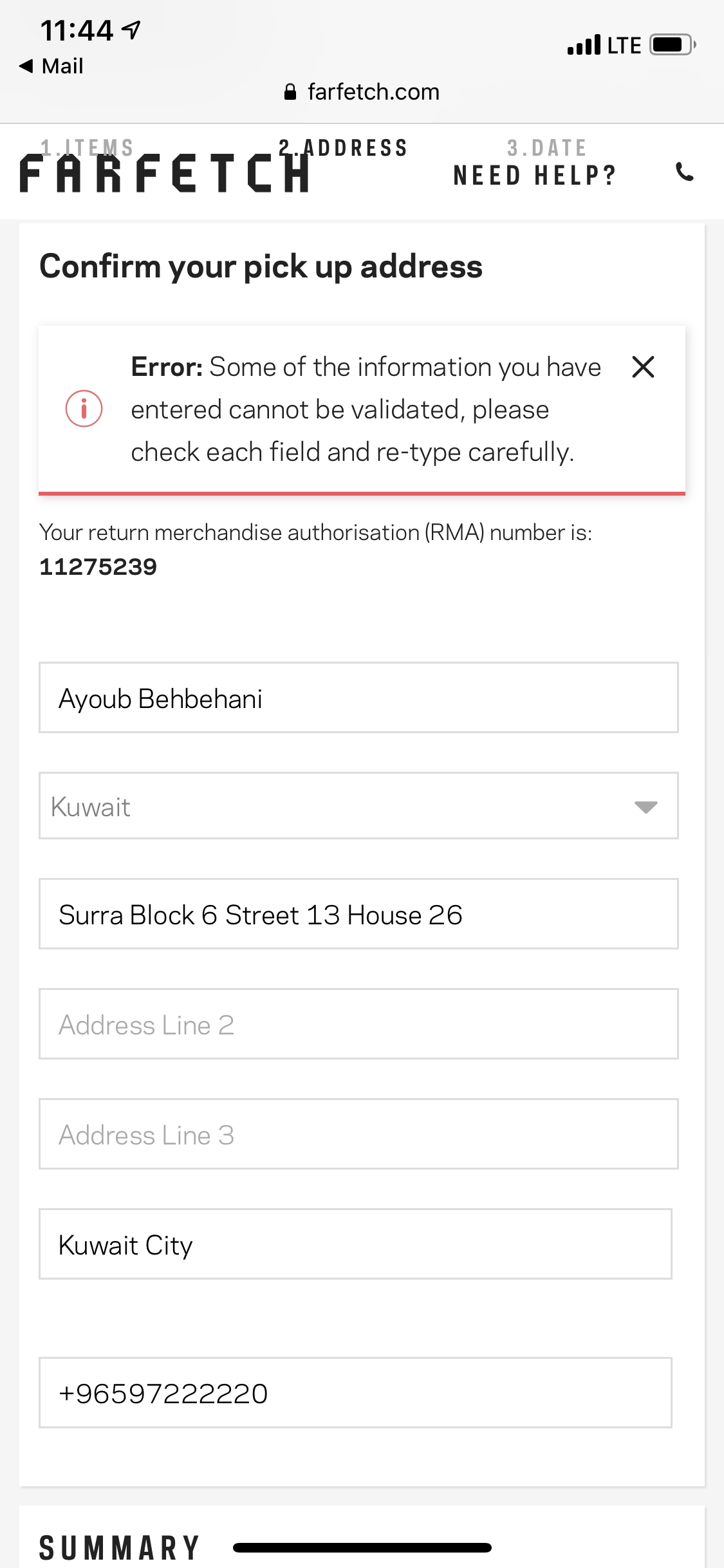The height and width of the screenshot is (1568, 724).
Task: Tap the back arrow to Mail
Action: tap(27, 66)
